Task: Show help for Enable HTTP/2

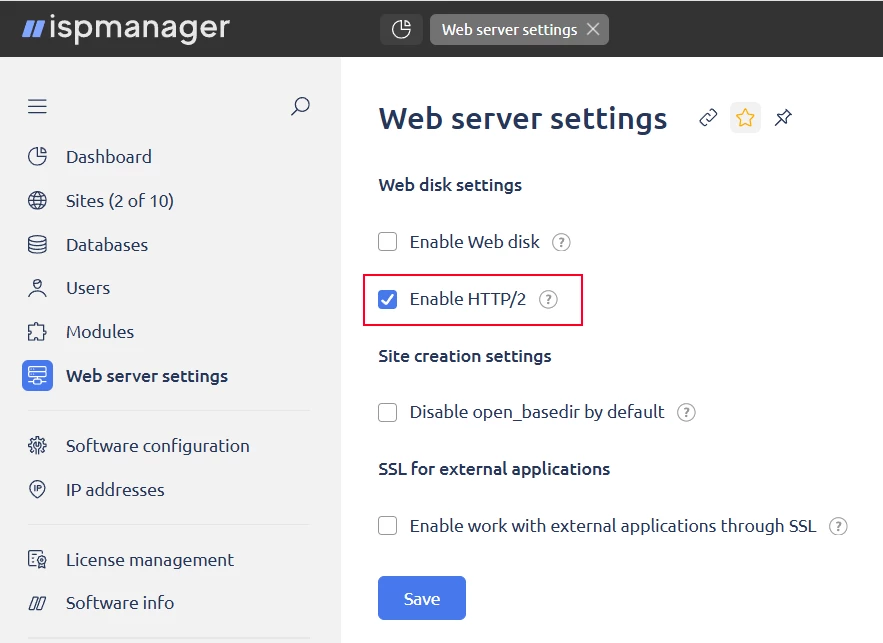Action: pyautogui.click(x=548, y=299)
